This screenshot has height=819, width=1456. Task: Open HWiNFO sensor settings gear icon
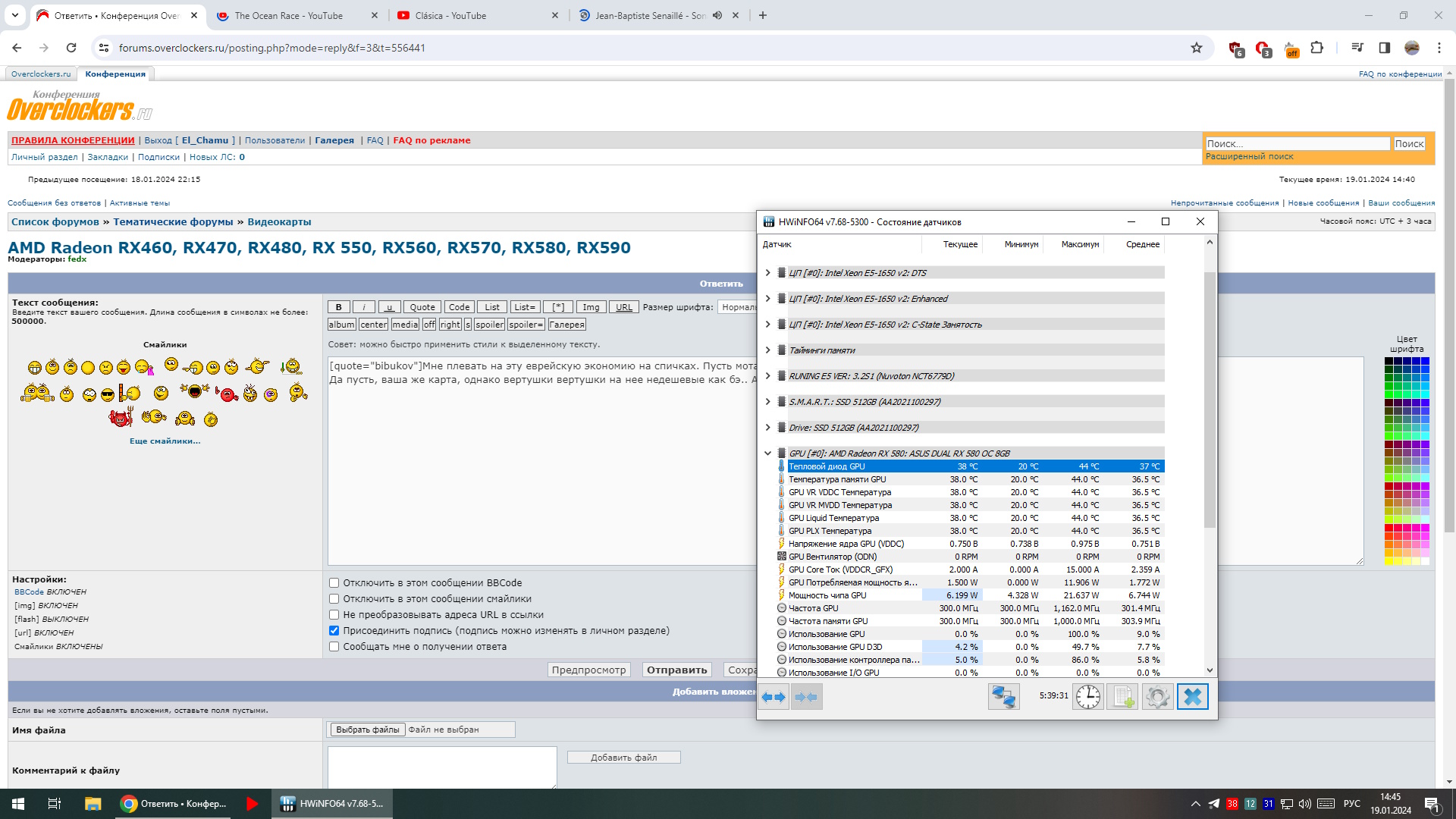(x=1157, y=696)
